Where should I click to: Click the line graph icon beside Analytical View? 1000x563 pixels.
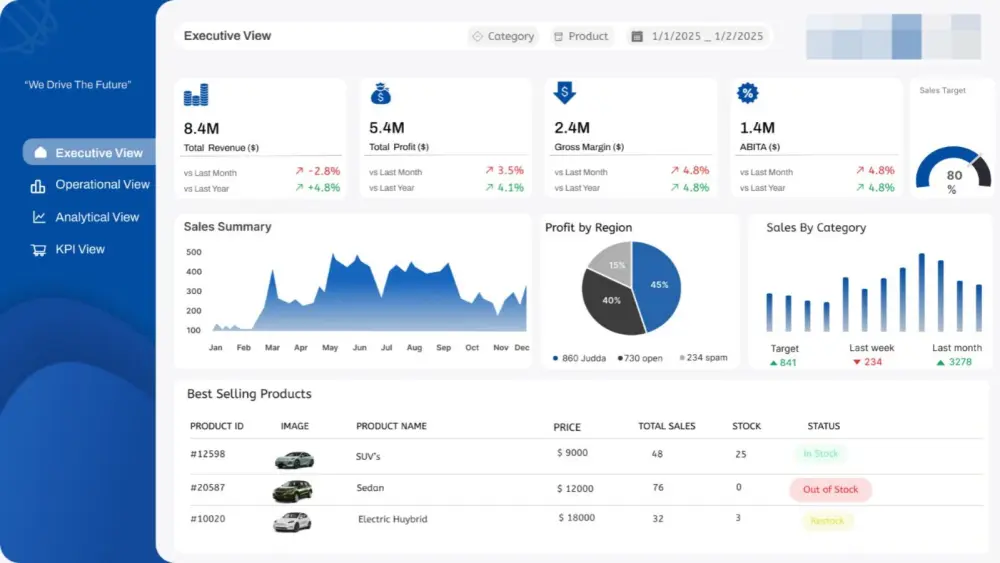point(39,217)
